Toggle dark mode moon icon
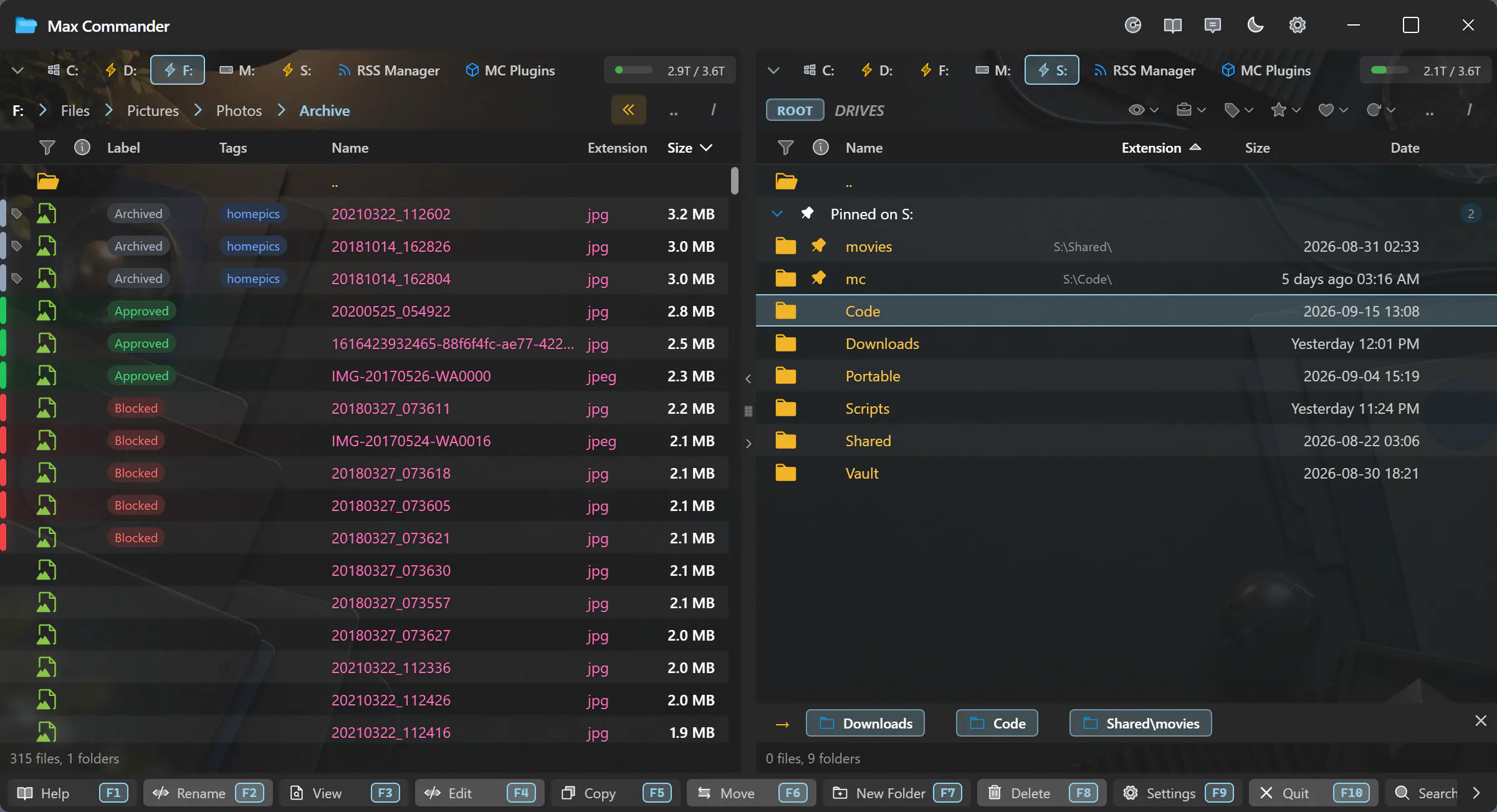The image size is (1497, 812). [x=1255, y=26]
